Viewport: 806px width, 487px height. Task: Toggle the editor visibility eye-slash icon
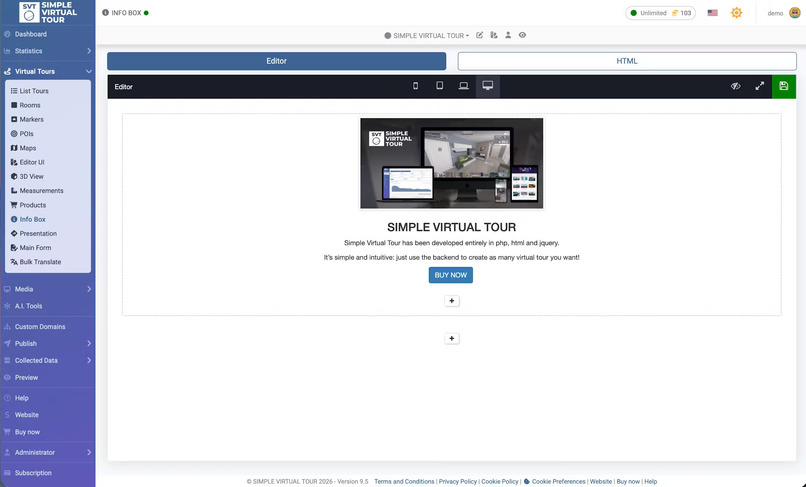pos(736,86)
